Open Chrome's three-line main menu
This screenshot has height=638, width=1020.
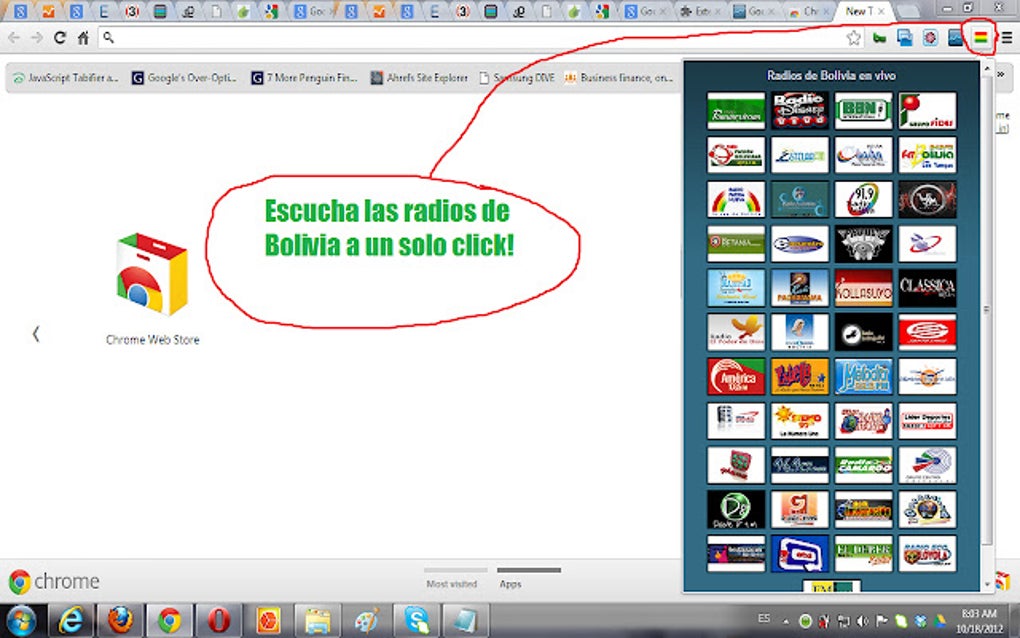[x=1007, y=38]
